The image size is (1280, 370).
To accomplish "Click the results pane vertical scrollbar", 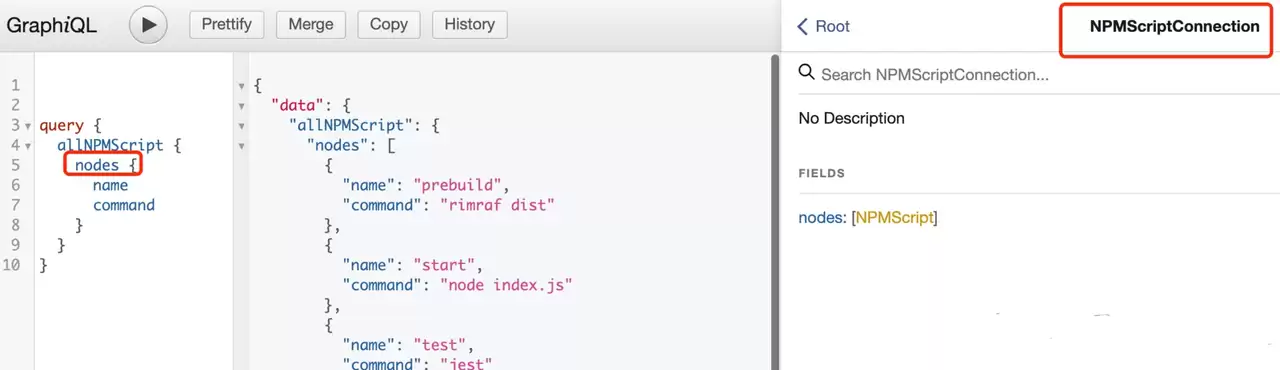I will point(775,211).
